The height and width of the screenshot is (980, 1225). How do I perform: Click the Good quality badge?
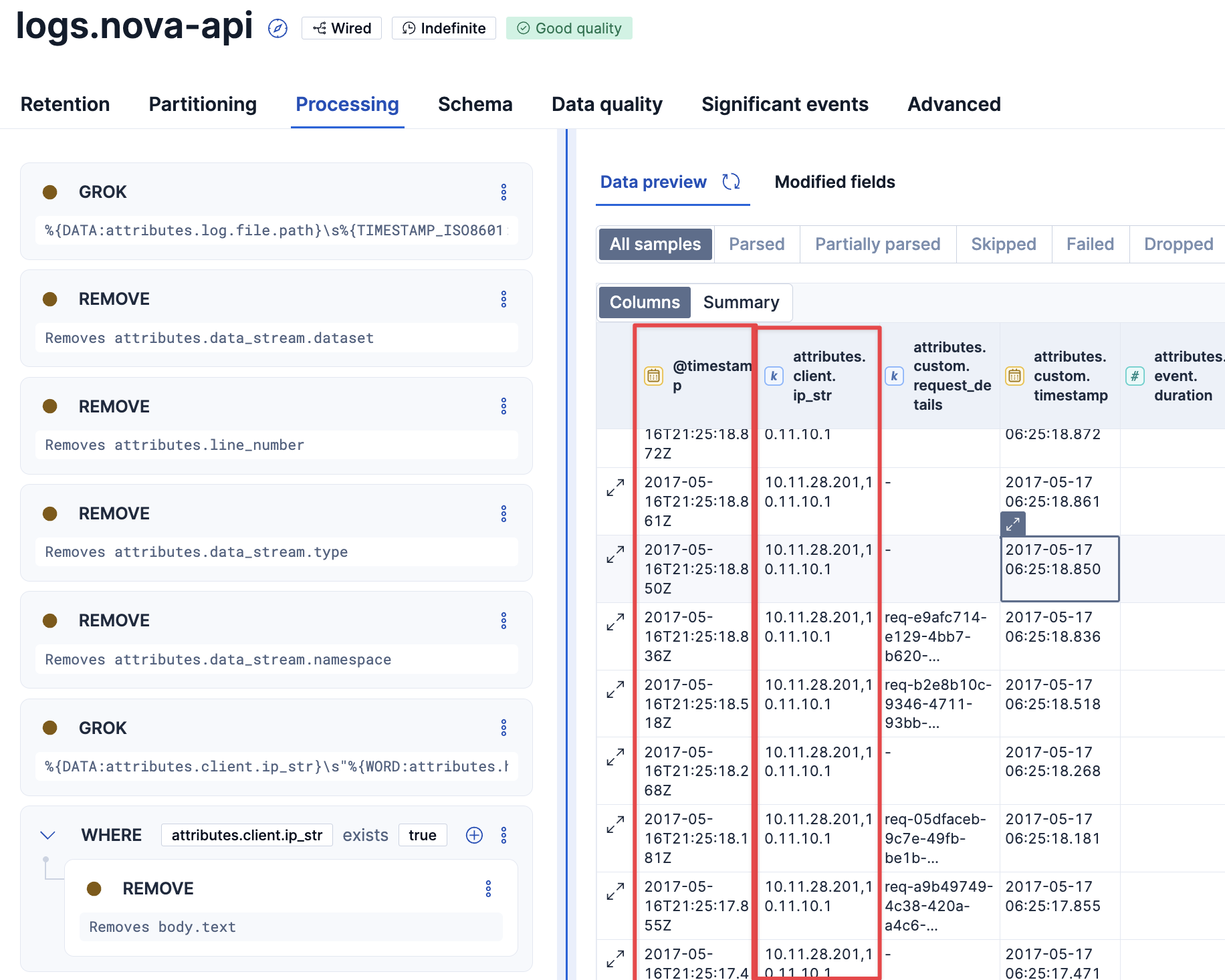(x=569, y=28)
